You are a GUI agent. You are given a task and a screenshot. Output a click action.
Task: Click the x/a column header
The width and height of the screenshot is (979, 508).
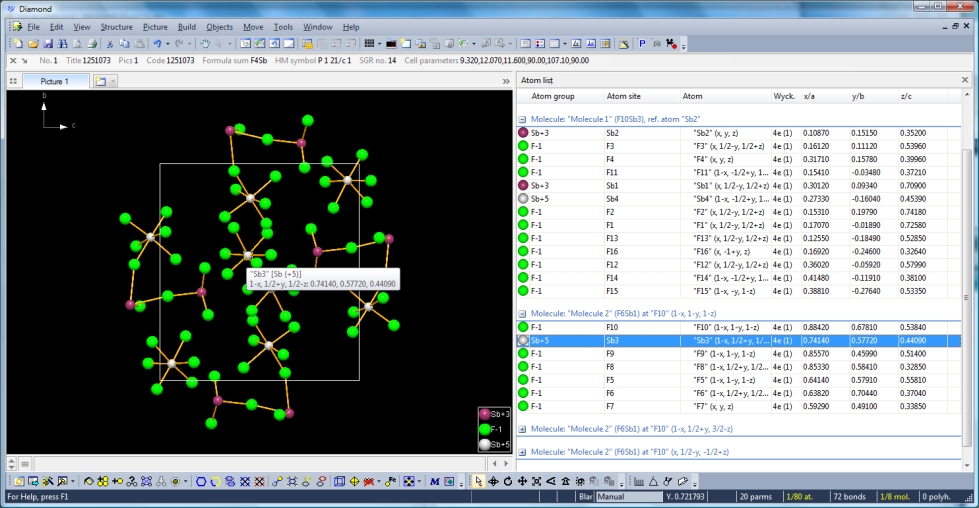click(811, 97)
